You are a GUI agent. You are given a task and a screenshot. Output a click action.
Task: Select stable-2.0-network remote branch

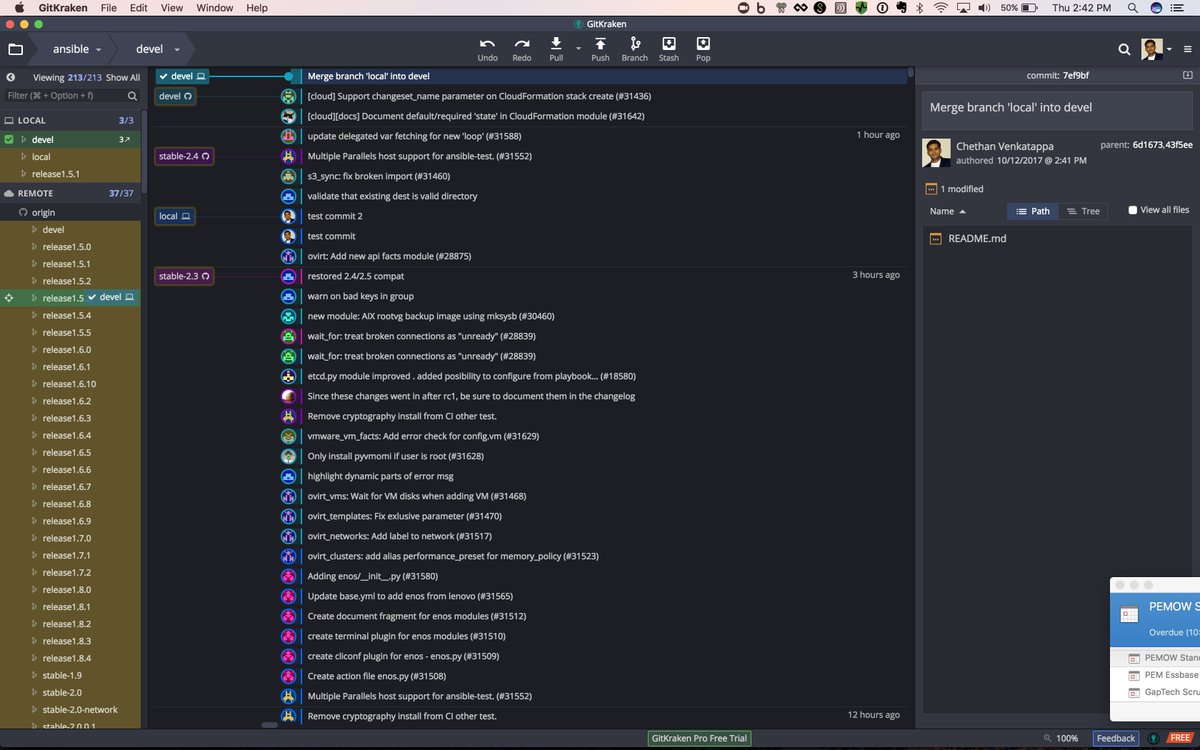(70, 709)
